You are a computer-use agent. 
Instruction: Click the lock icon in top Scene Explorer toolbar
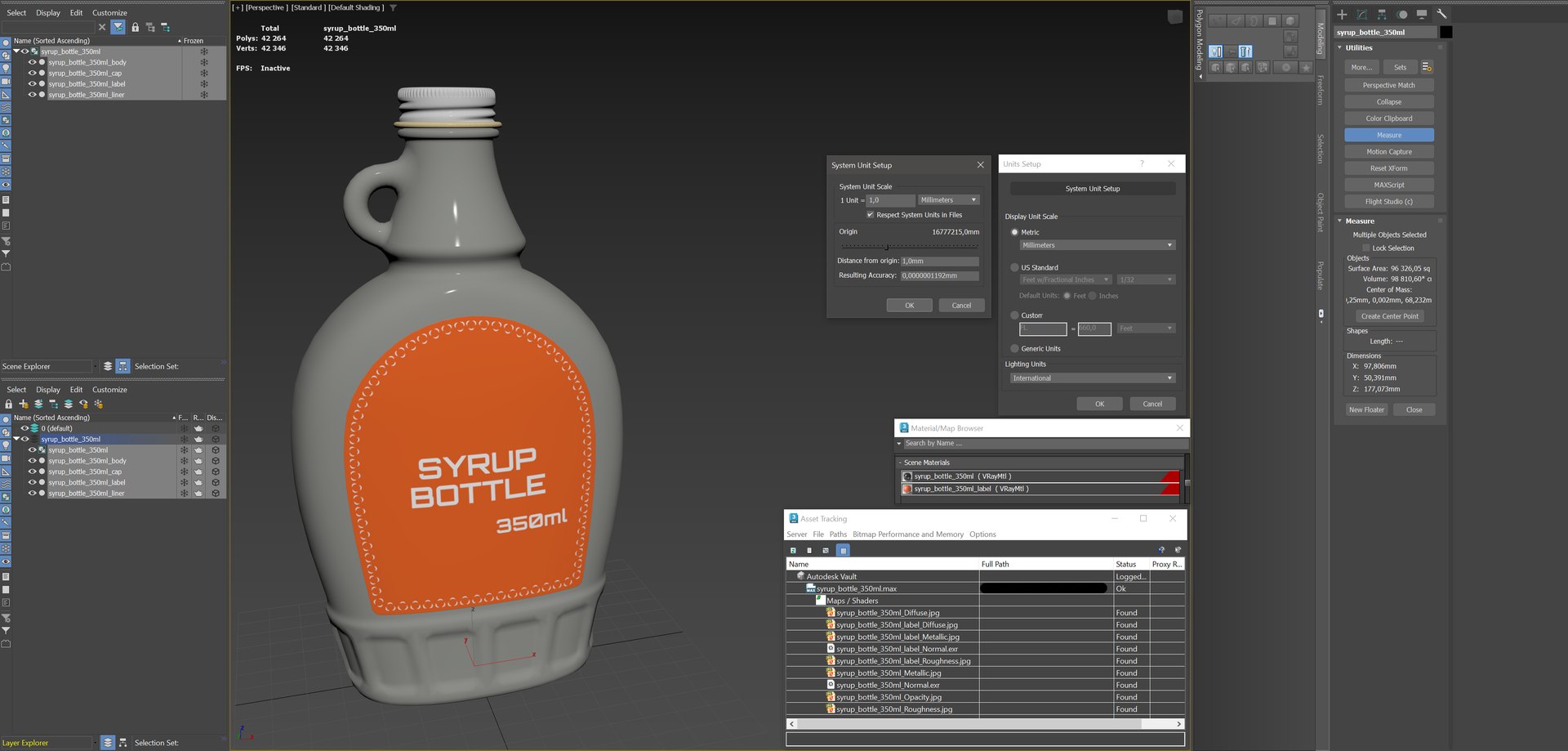pyautogui.click(x=136, y=27)
